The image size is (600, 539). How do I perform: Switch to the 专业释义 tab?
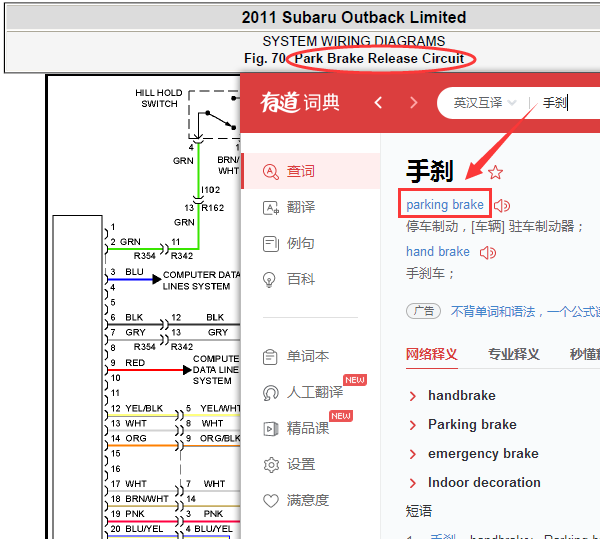(514, 354)
